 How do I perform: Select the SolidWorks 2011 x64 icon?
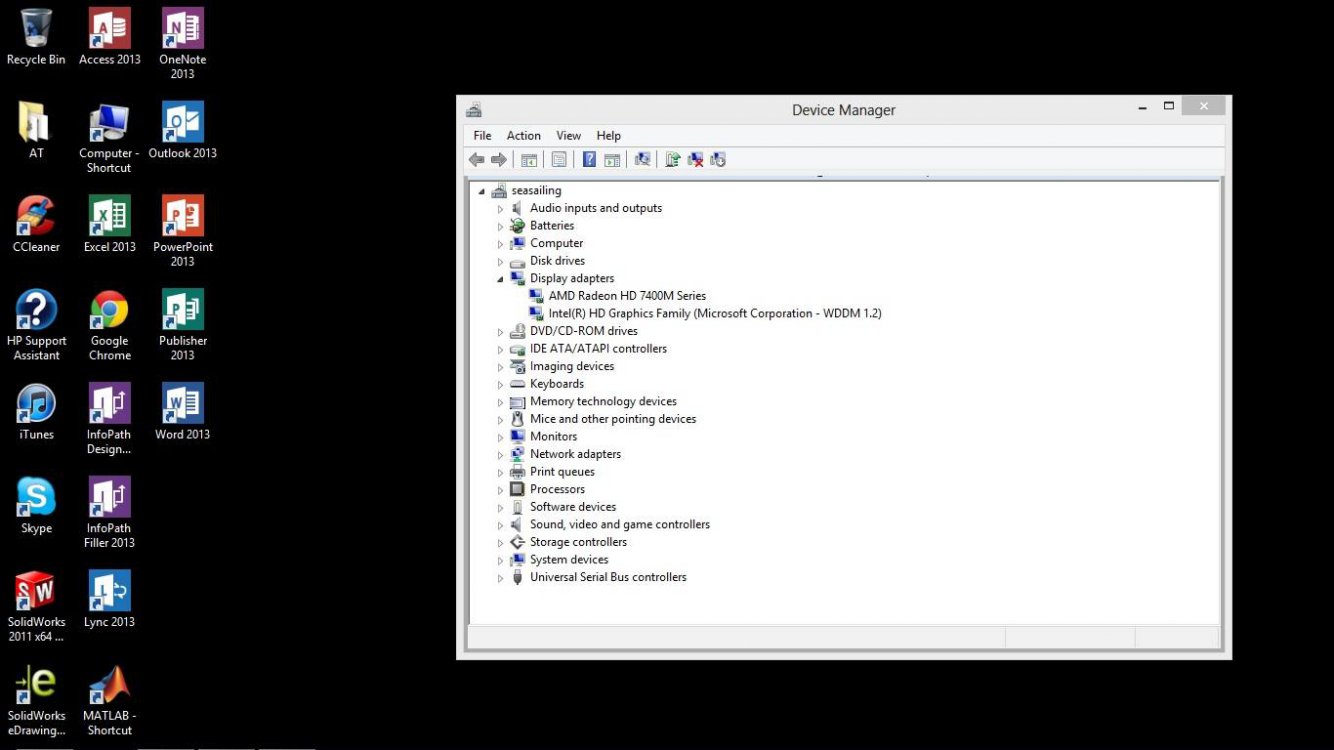pyautogui.click(x=36, y=607)
